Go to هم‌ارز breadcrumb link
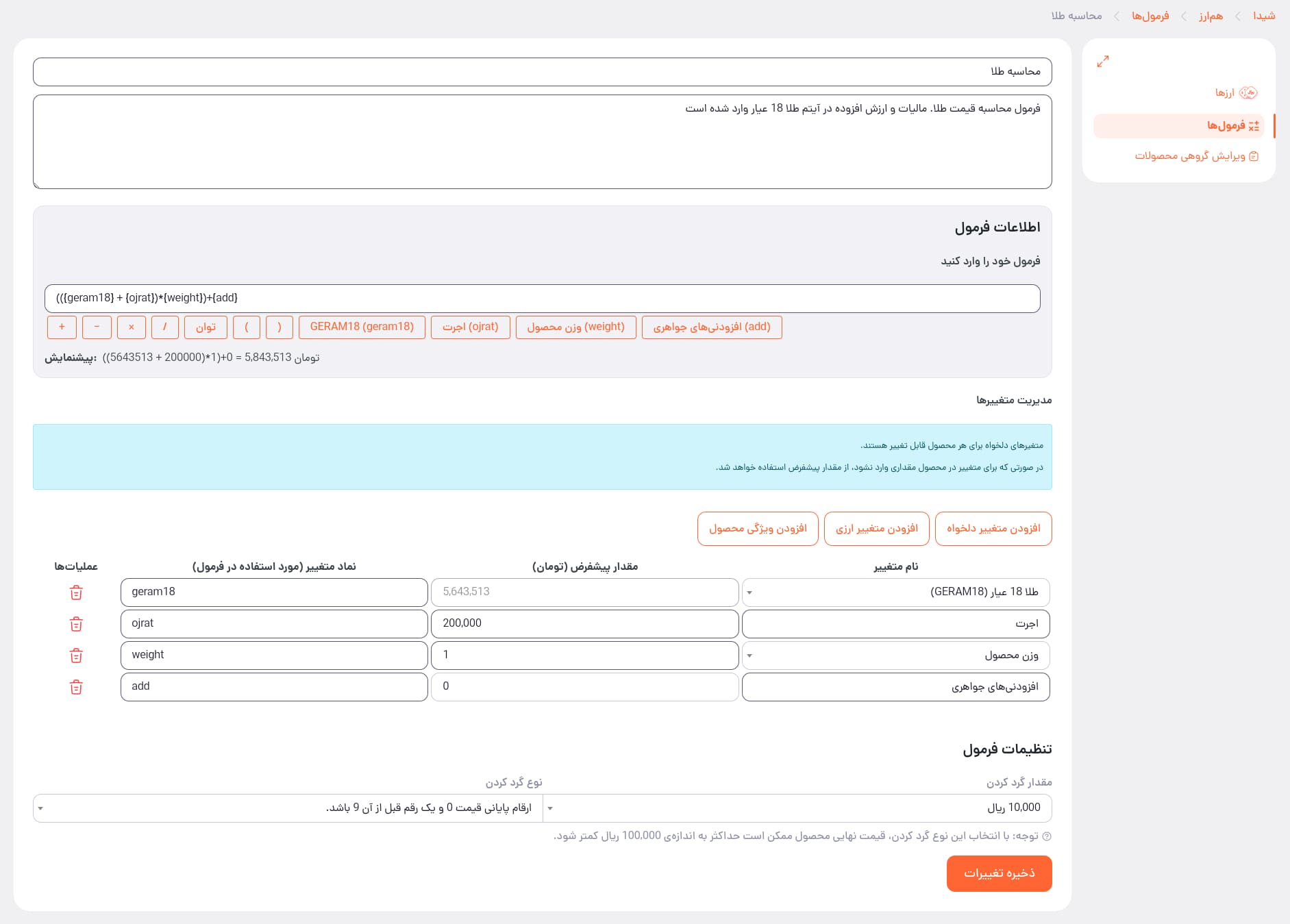 point(1211,16)
